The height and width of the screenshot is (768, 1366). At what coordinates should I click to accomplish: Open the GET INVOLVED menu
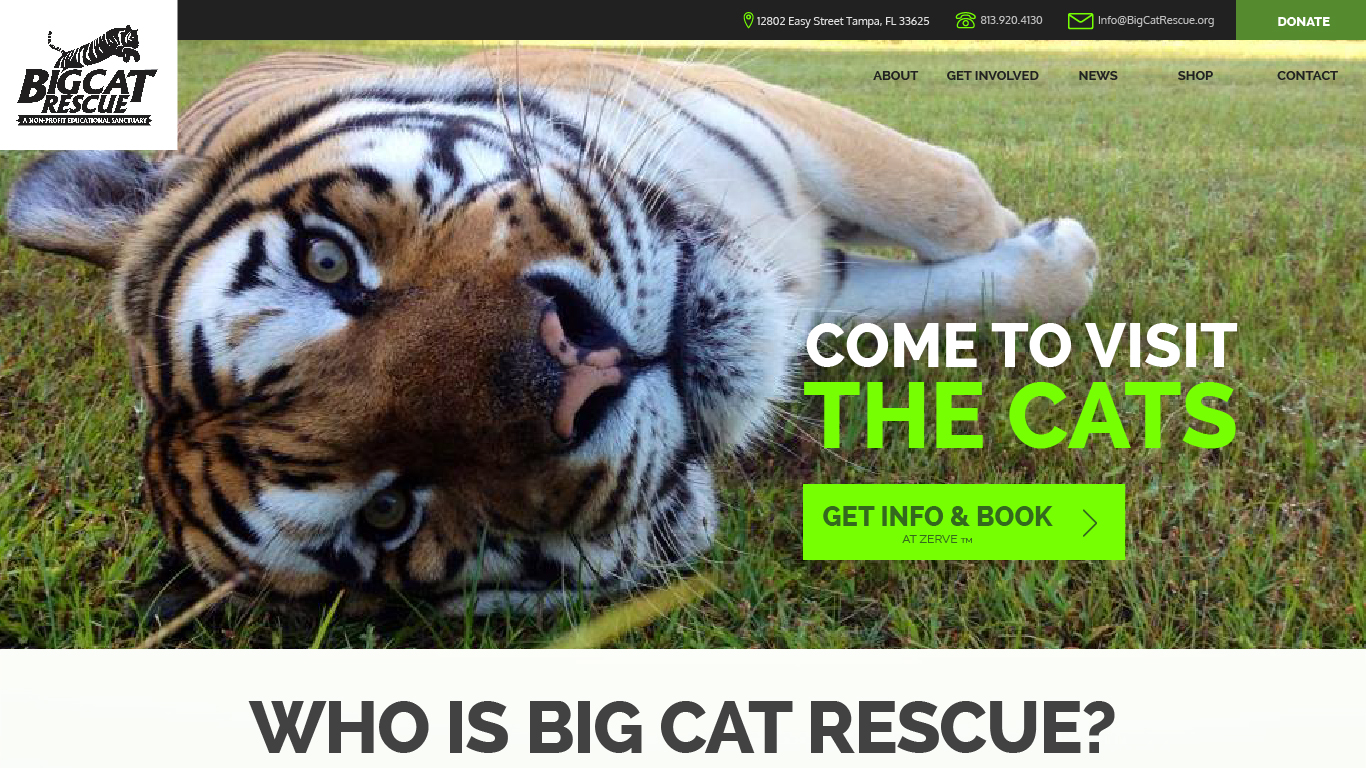coord(993,76)
